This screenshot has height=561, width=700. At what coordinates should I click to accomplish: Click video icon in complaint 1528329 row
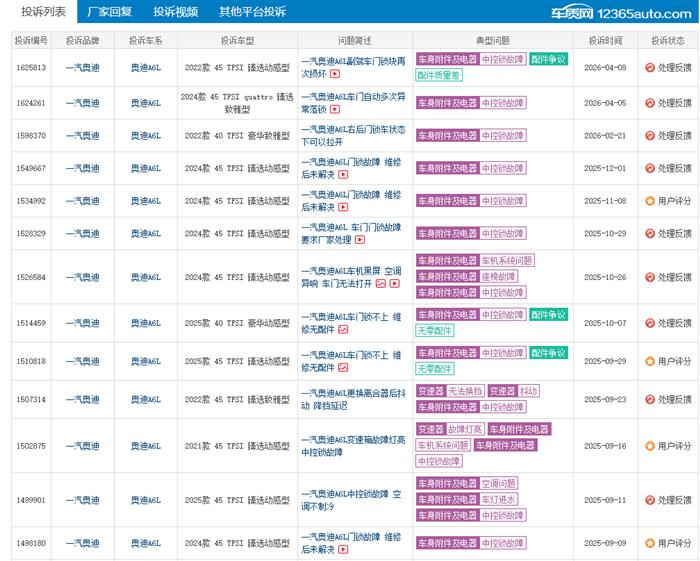(360, 240)
